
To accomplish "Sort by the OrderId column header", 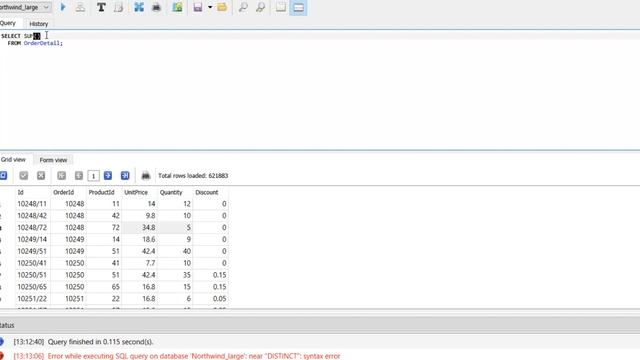I will [x=68, y=192].
